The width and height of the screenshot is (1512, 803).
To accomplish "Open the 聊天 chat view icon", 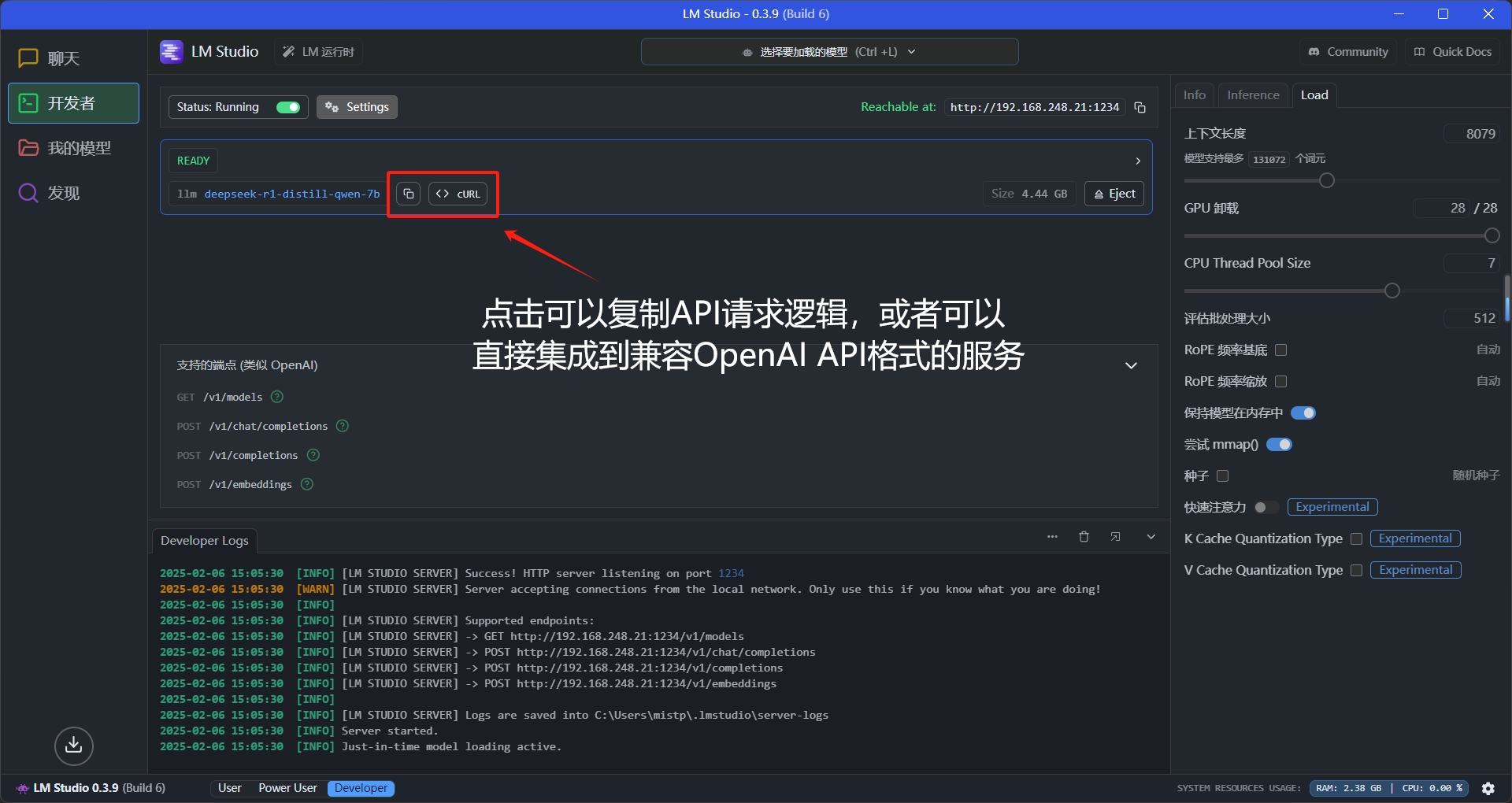I will (x=28, y=58).
